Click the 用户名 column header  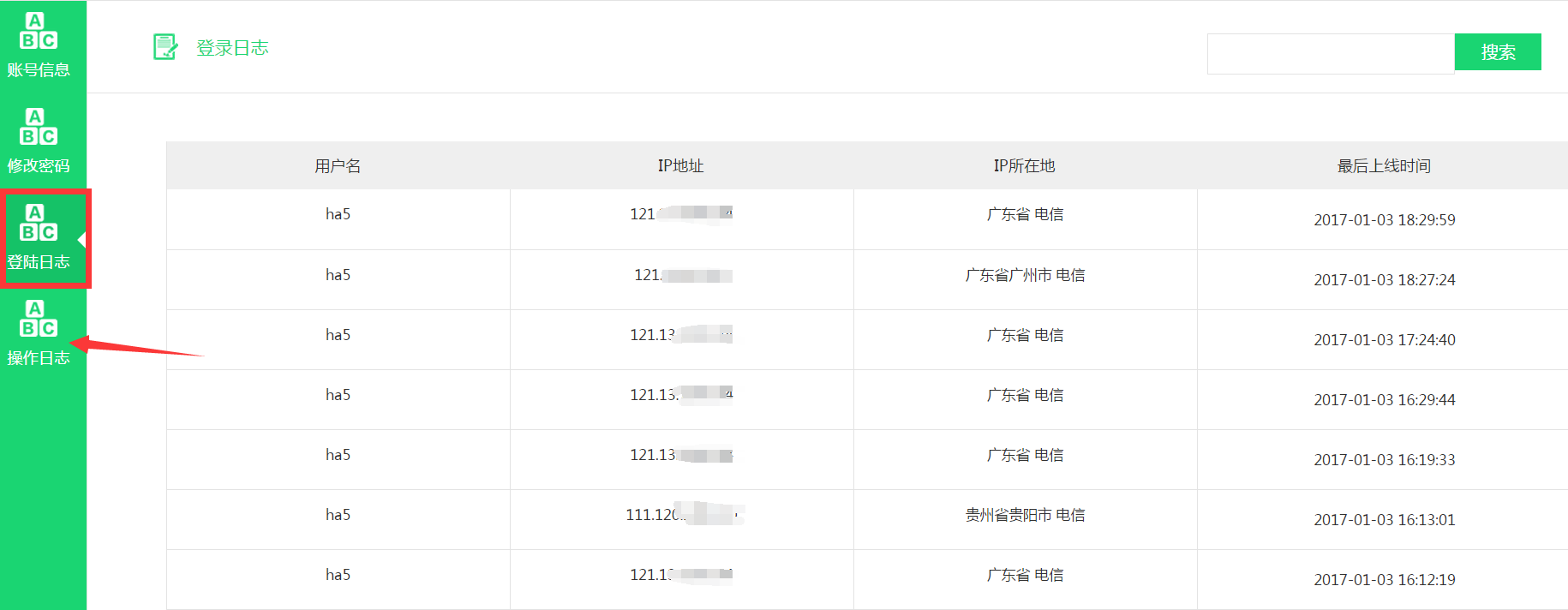pos(338,166)
